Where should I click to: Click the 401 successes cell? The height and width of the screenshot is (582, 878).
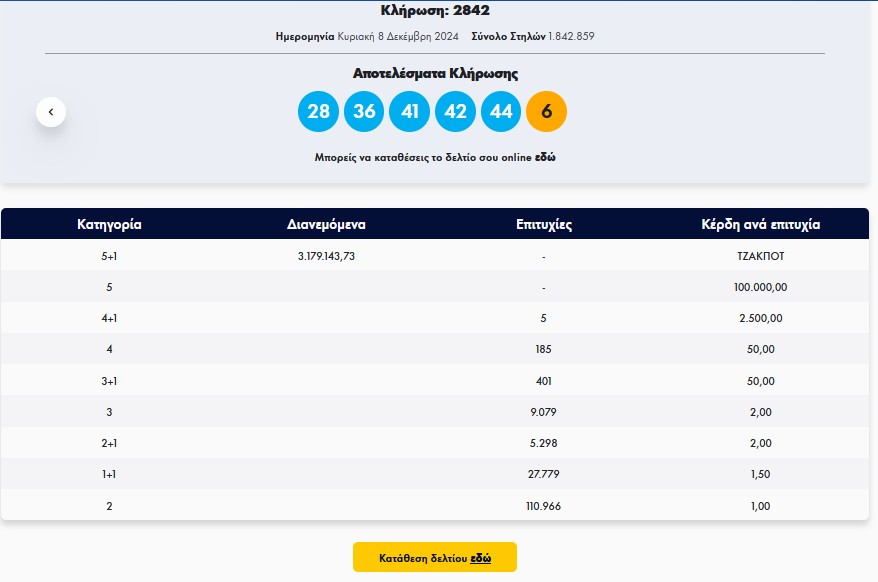tap(543, 381)
